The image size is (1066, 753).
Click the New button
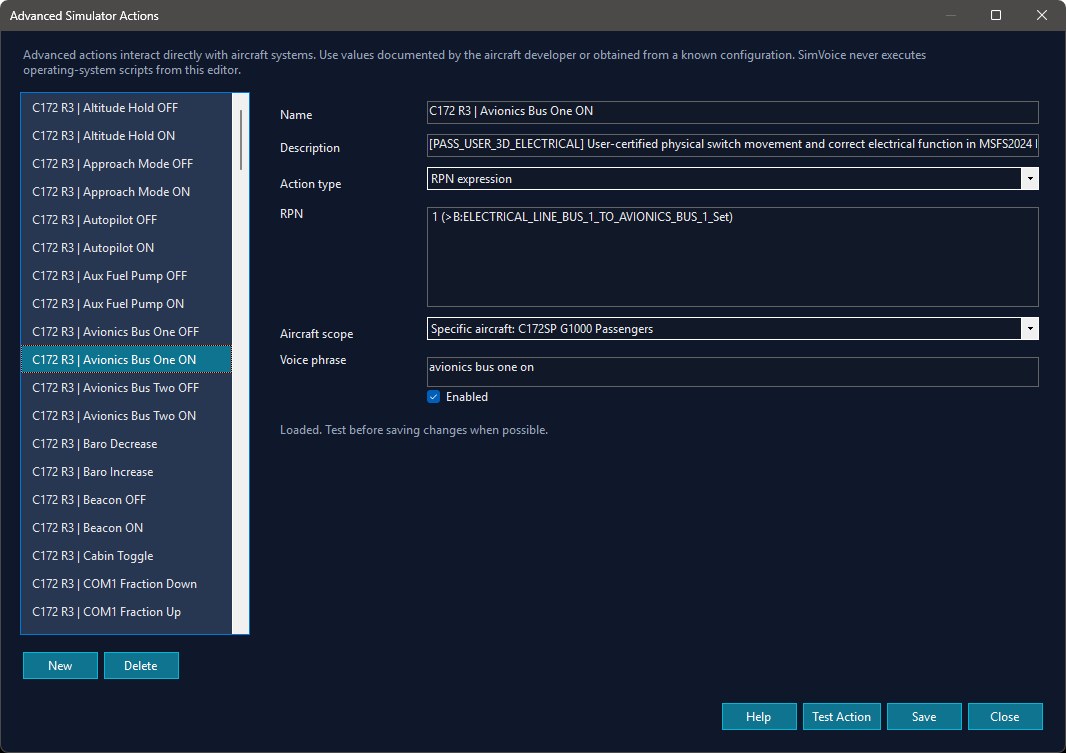60,665
